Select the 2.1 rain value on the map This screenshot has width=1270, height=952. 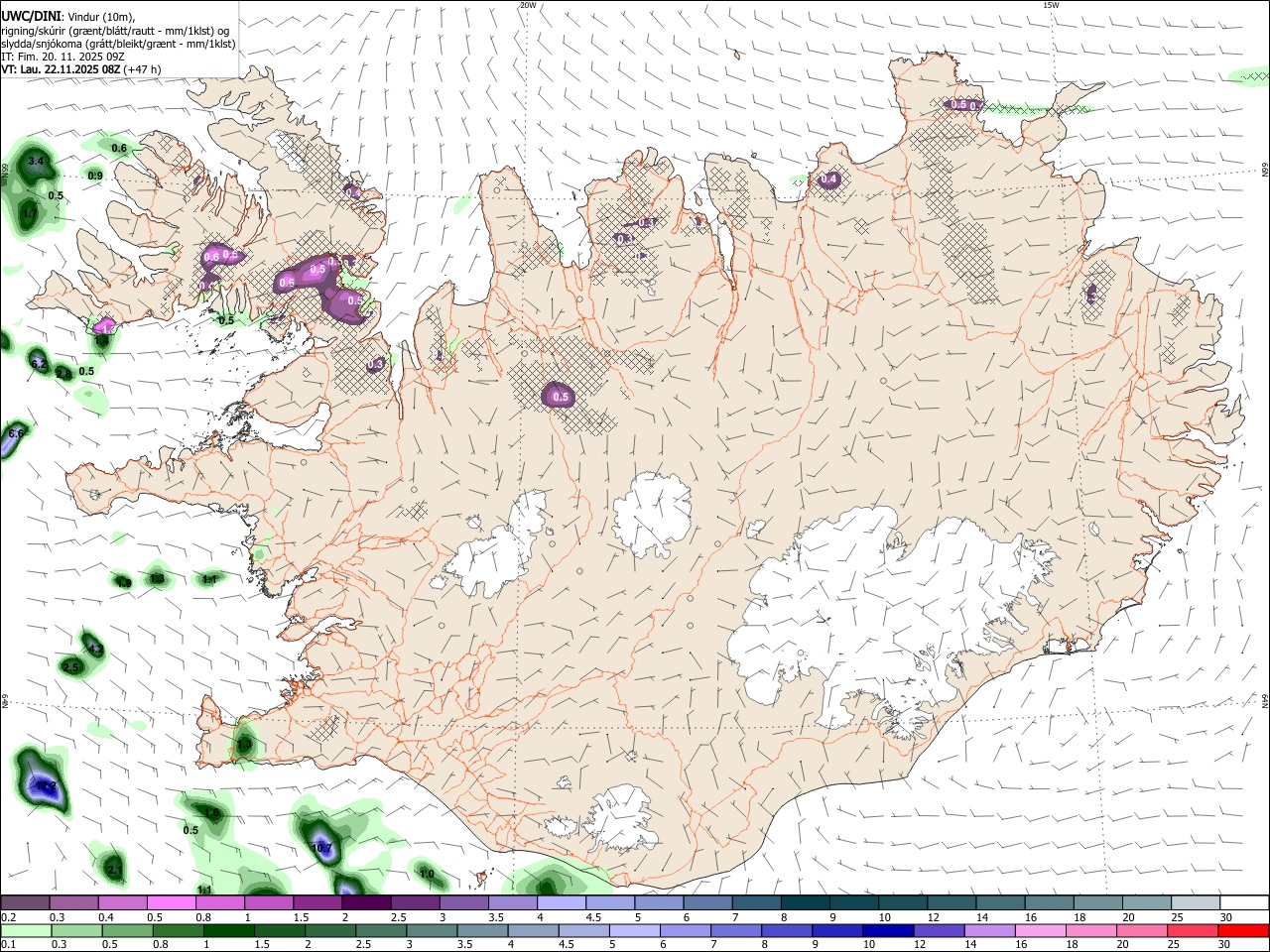pos(114,871)
